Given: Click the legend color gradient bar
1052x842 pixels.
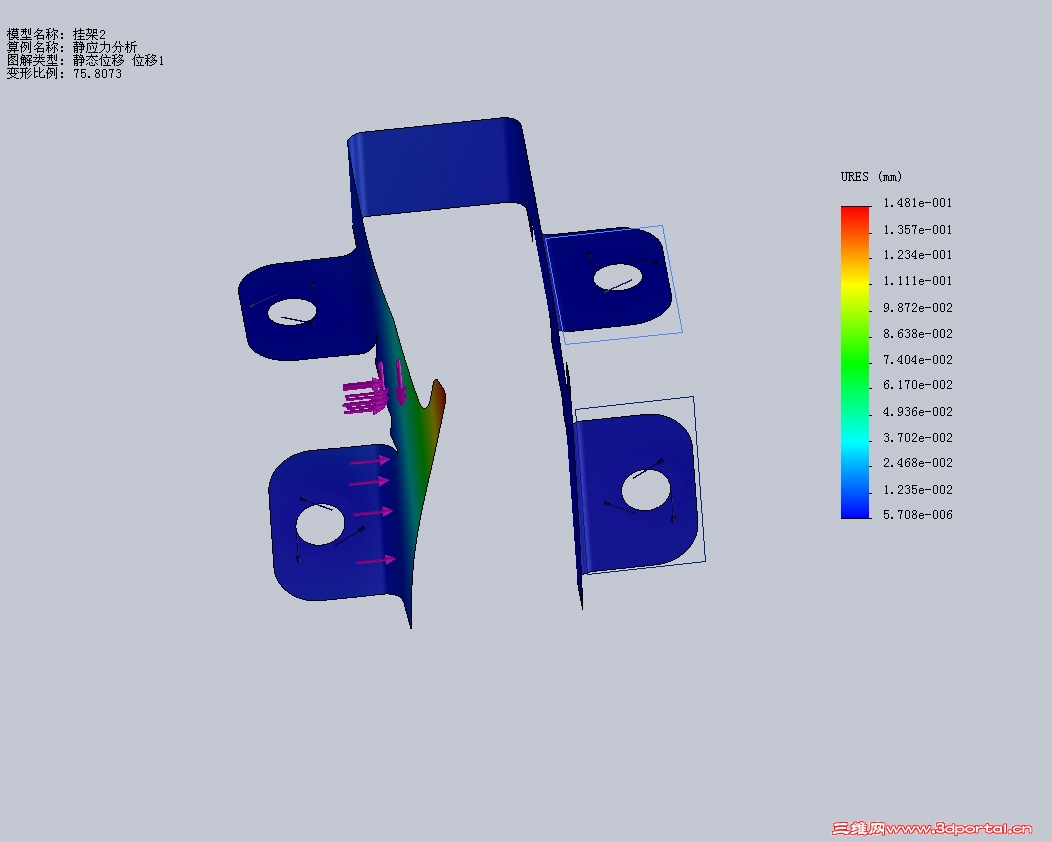Looking at the screenshot, I should click(855, 362).
